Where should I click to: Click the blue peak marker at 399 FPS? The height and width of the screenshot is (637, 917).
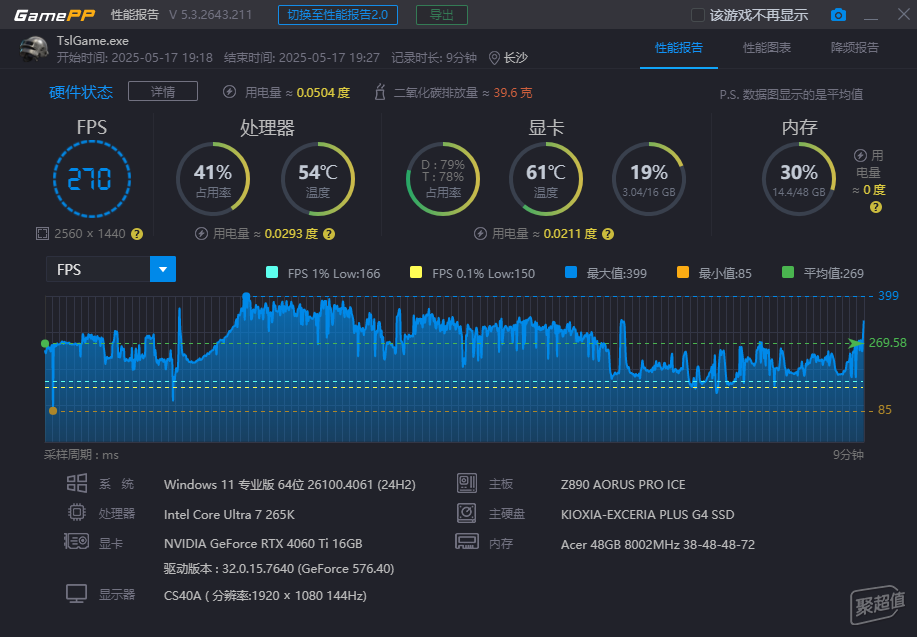pyautogui.click(x=246, y=297)
